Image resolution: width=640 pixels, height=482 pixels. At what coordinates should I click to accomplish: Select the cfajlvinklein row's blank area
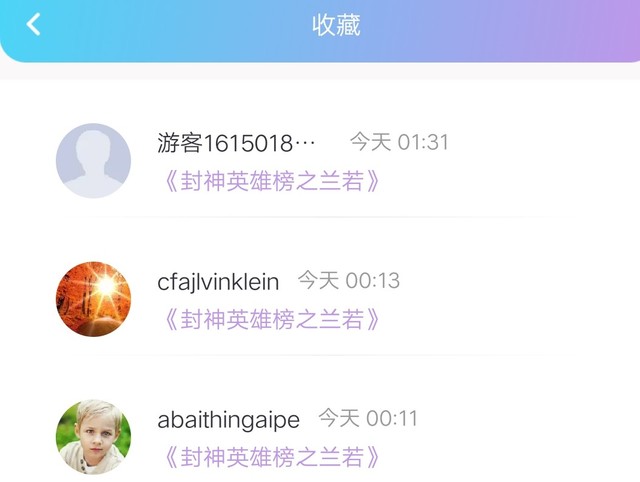click(x=531, y=299)
